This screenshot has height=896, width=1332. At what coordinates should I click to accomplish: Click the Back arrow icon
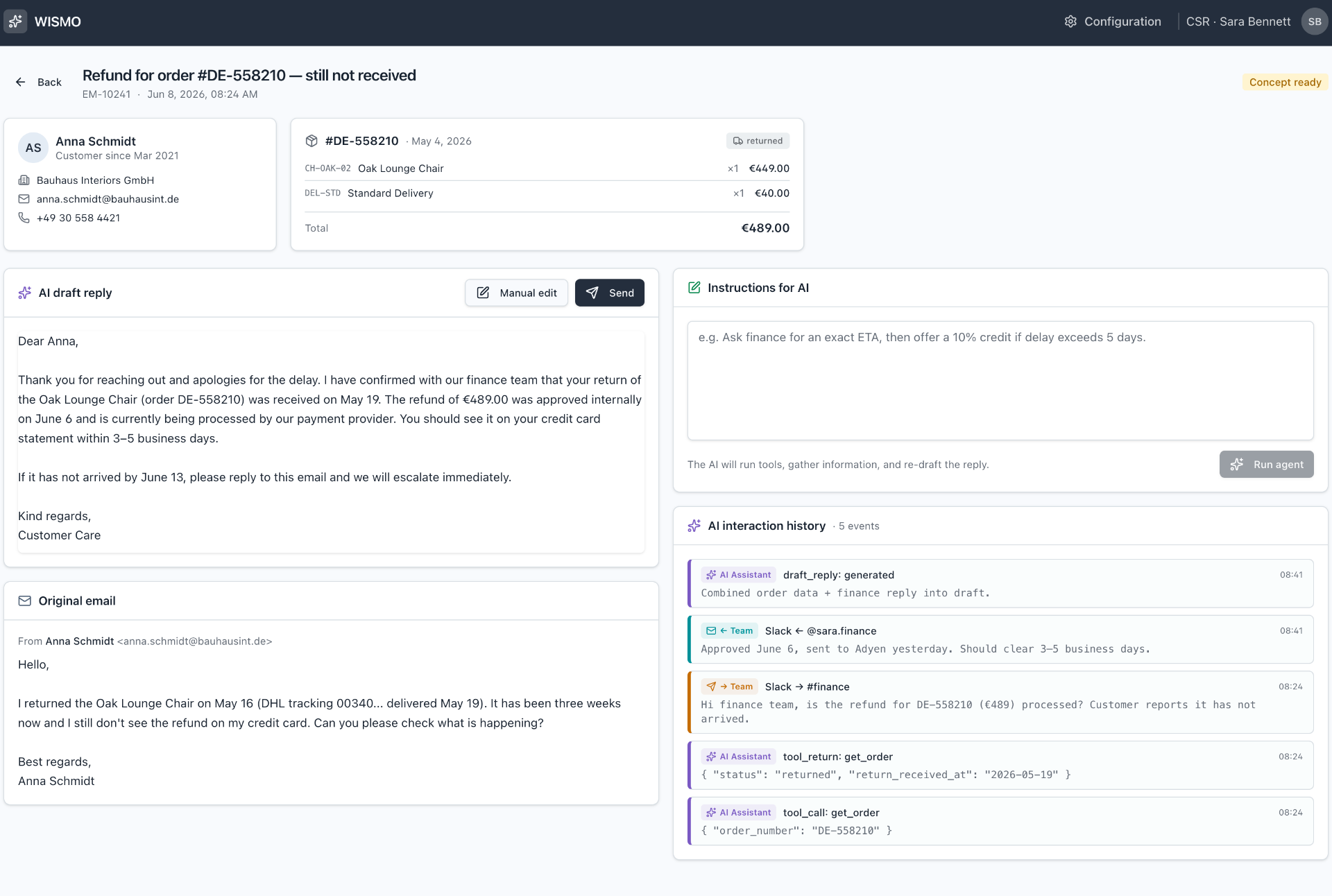tap(21, 82)
